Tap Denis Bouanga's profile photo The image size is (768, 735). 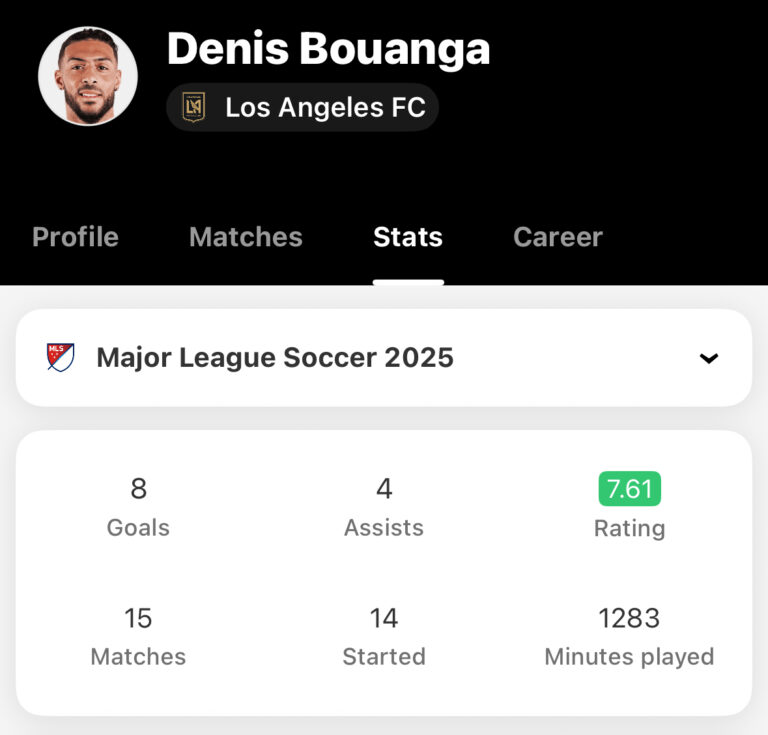click(88, 76)
